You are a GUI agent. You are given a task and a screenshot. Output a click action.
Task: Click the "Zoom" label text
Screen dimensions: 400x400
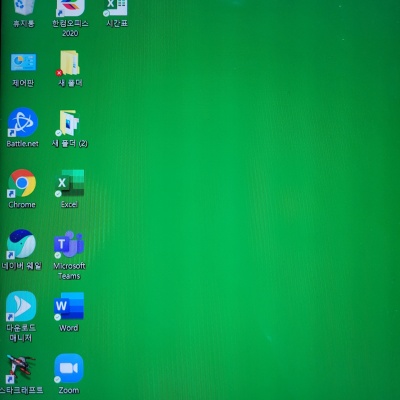[69, 390]
